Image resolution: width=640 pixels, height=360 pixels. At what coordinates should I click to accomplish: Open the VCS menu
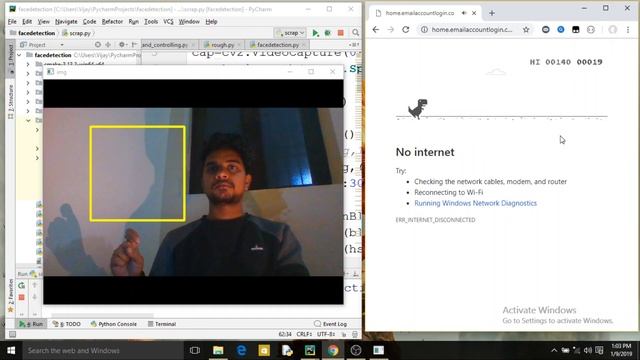168,22
